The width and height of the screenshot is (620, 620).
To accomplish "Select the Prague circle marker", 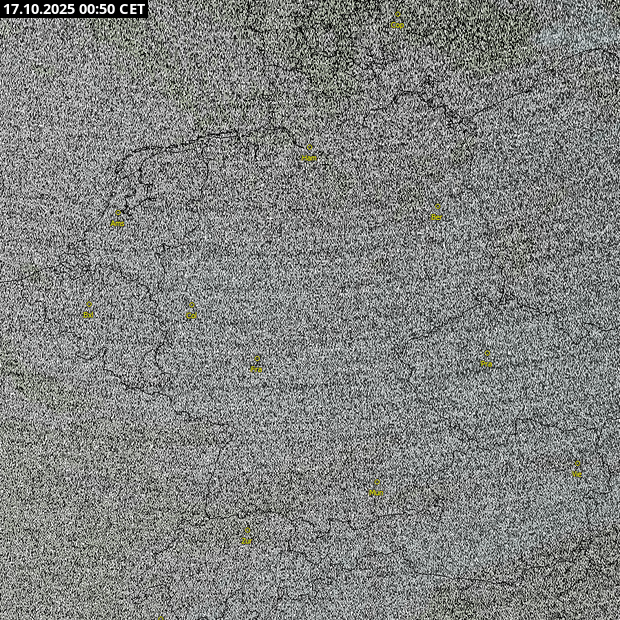I will tap(487, 354).
